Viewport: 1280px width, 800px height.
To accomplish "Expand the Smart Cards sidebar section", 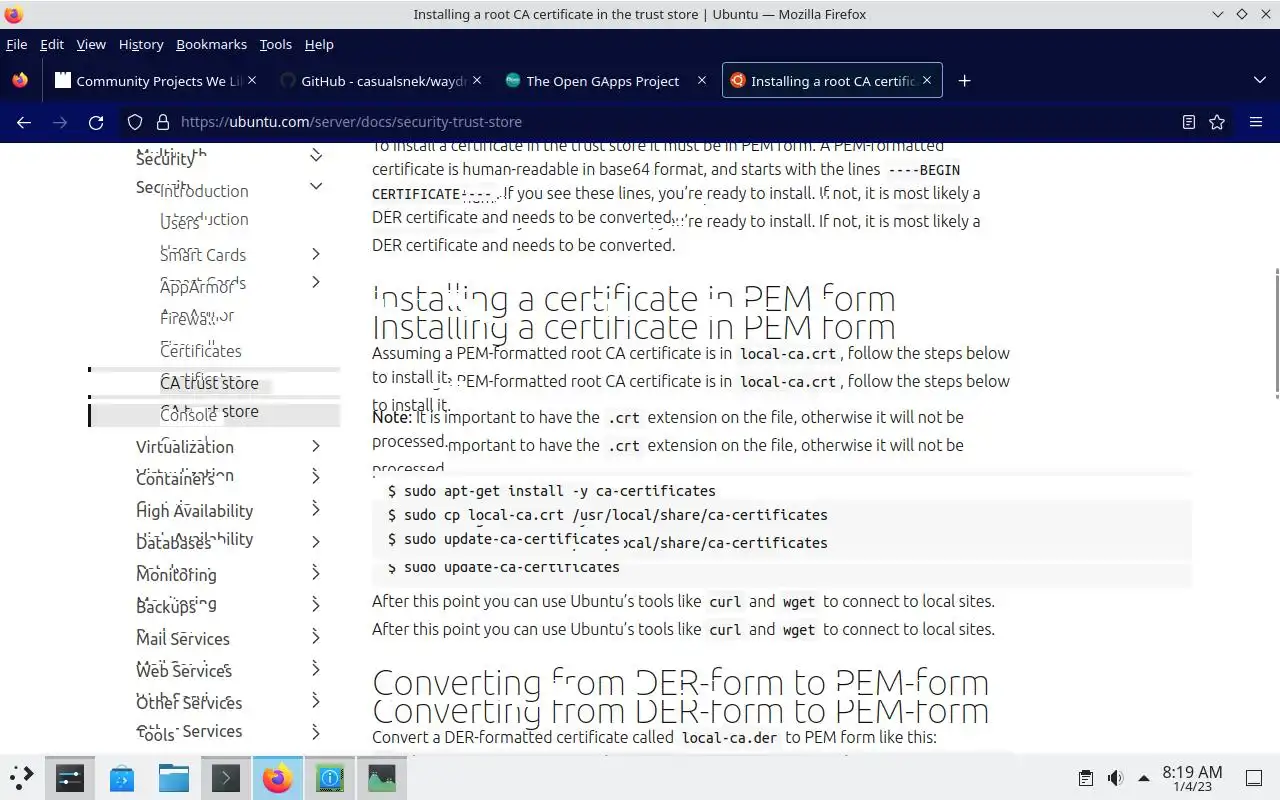I will tap(315, 255).
